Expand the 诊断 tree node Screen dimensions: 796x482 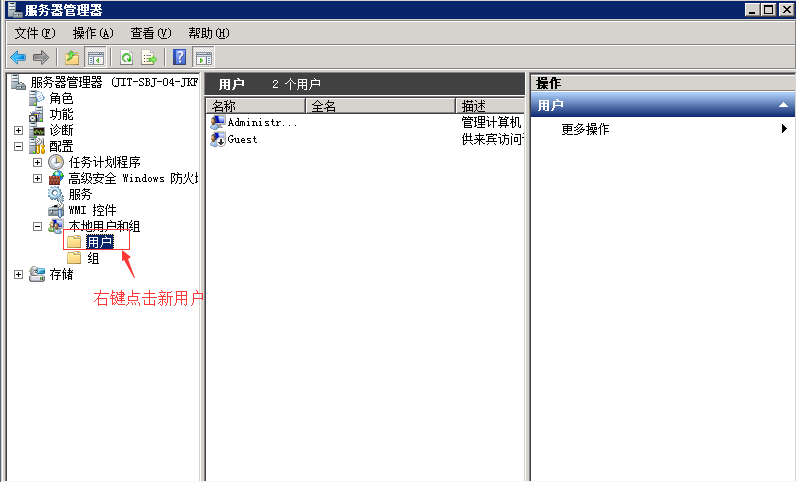19,131
